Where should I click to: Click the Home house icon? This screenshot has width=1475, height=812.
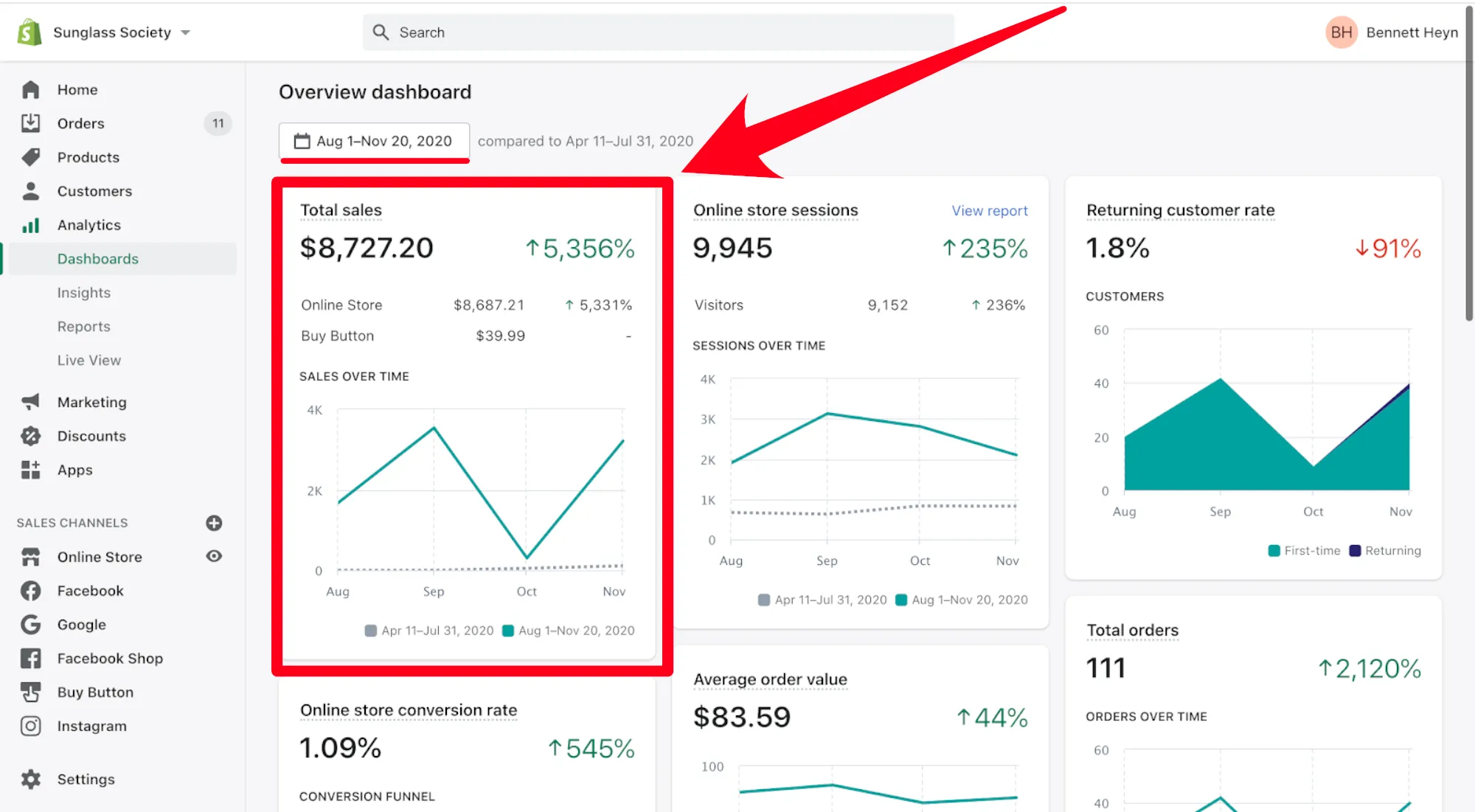coord(30,89)
